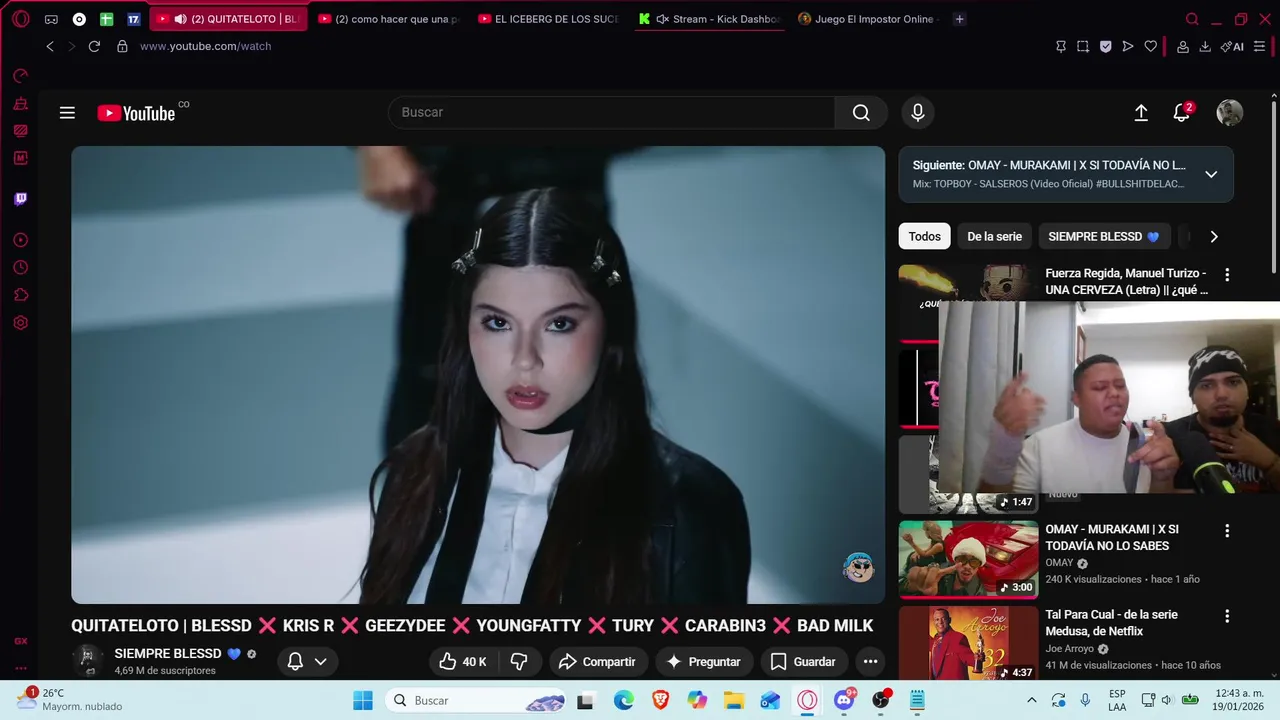
Task: Like the video with 40 K button
Action: click(462, 661)
